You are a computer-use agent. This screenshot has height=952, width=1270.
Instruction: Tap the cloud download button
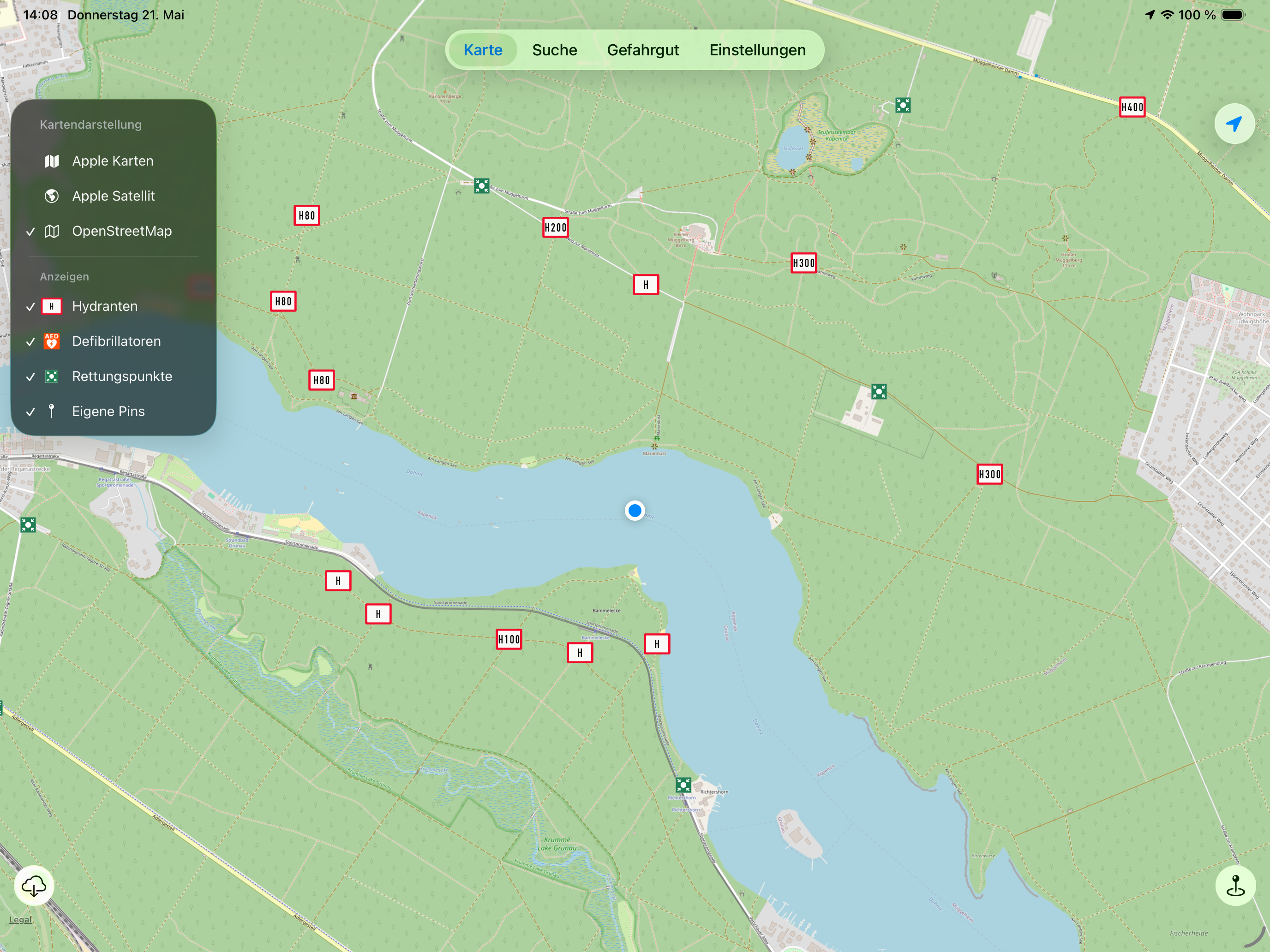click(x=34, y=886)
